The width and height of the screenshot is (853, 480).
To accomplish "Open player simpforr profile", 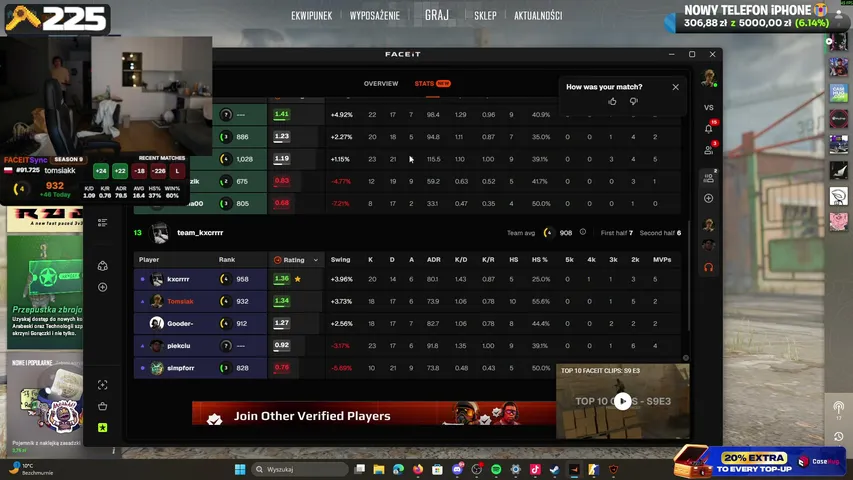I will click(x=181, y=368).
